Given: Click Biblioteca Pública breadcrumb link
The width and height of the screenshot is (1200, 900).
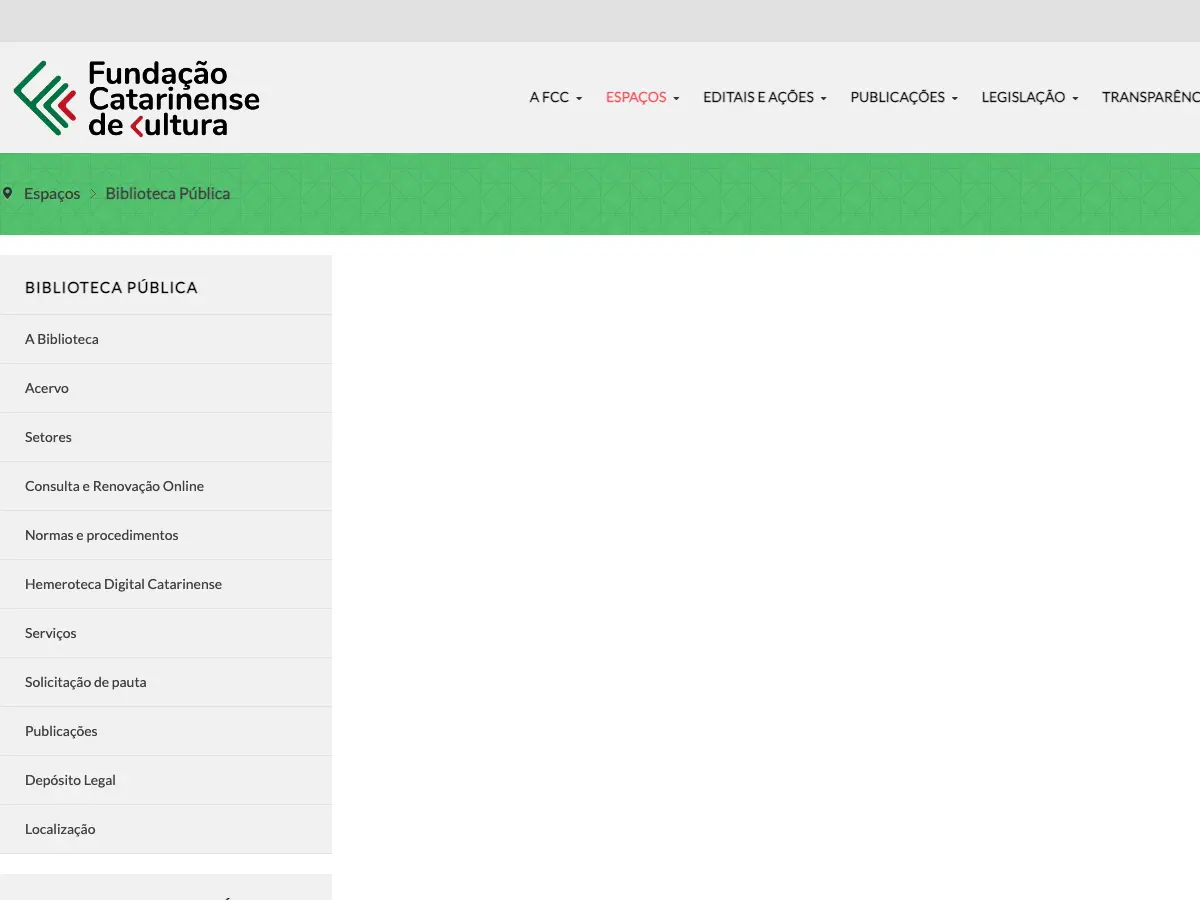Looking at the screenshot, I should [x=168, y=194].
